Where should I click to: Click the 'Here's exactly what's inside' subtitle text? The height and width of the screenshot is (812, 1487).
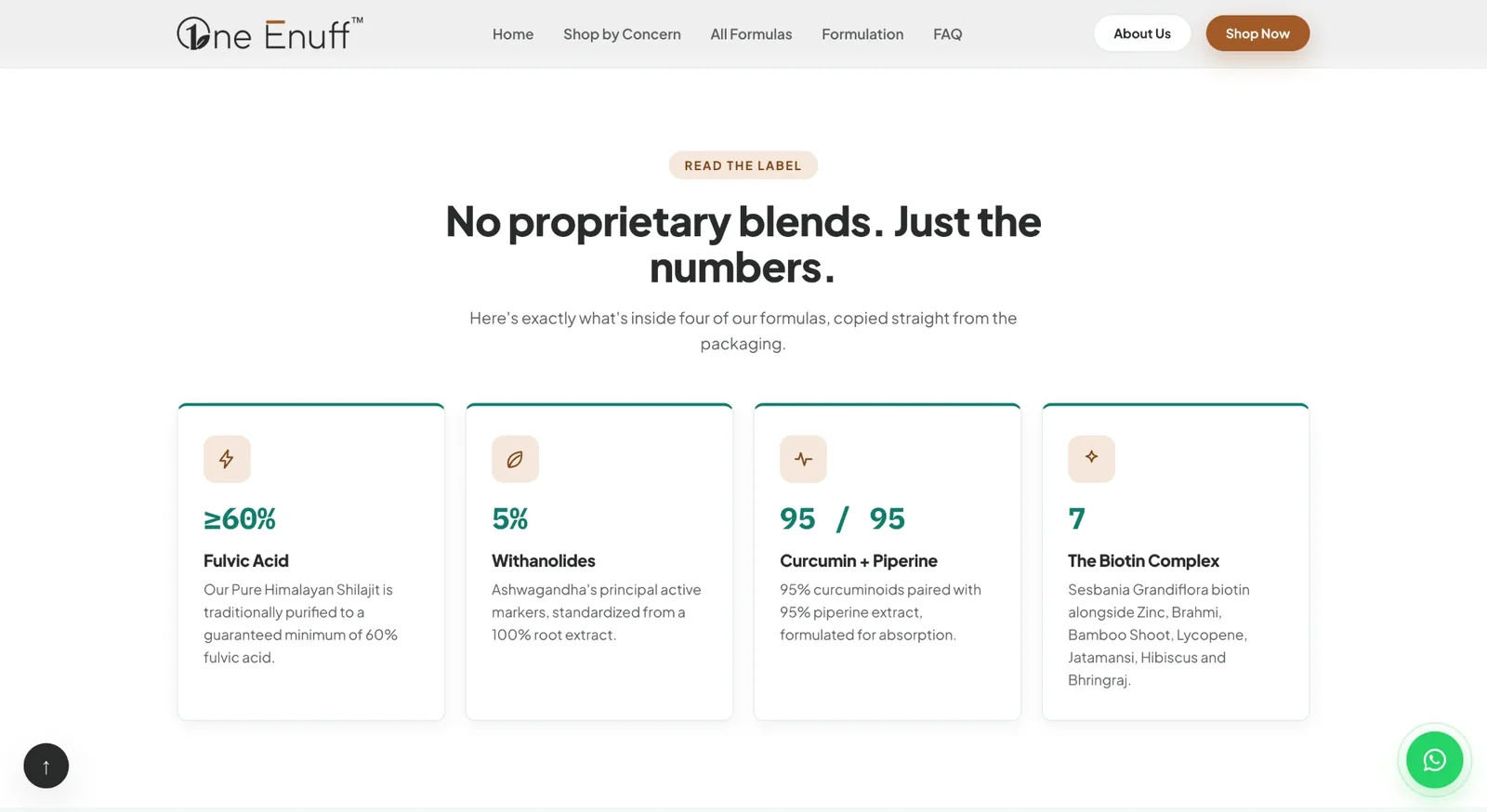[x=743, y=331]
